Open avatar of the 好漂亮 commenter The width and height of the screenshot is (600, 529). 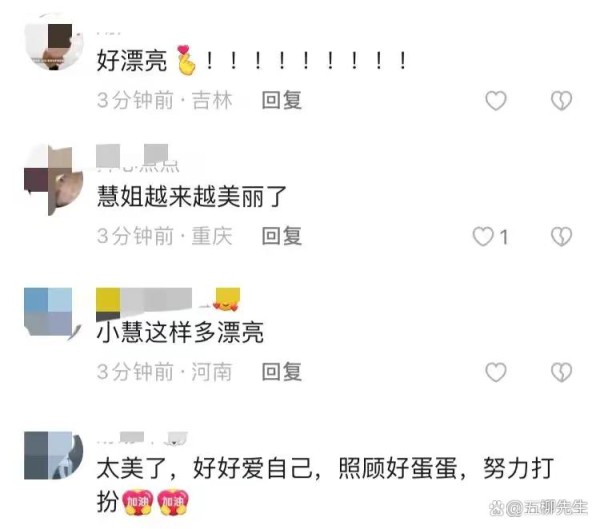coord(54,42)
